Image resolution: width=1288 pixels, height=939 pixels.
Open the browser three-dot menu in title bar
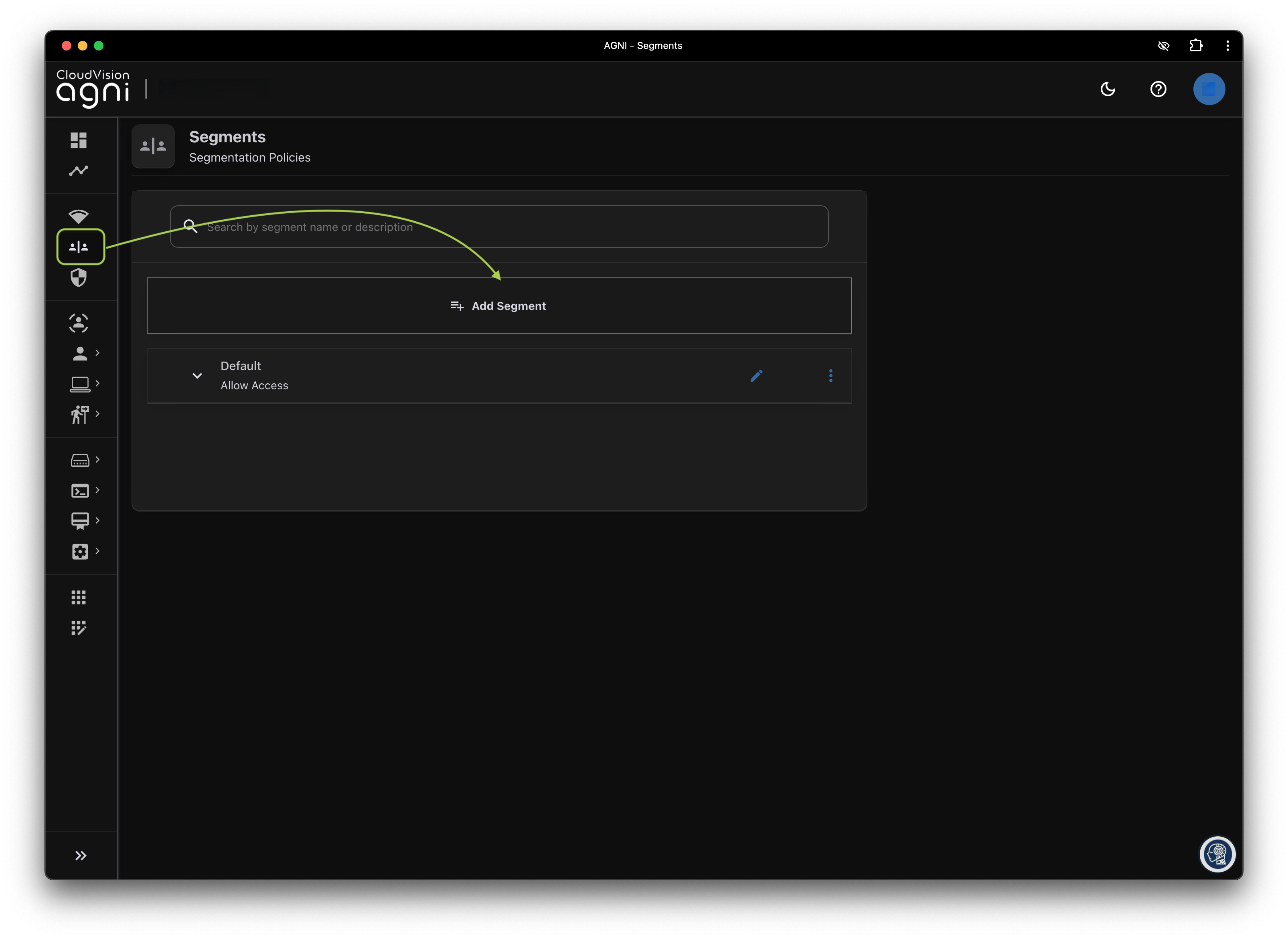point(1228,45)
